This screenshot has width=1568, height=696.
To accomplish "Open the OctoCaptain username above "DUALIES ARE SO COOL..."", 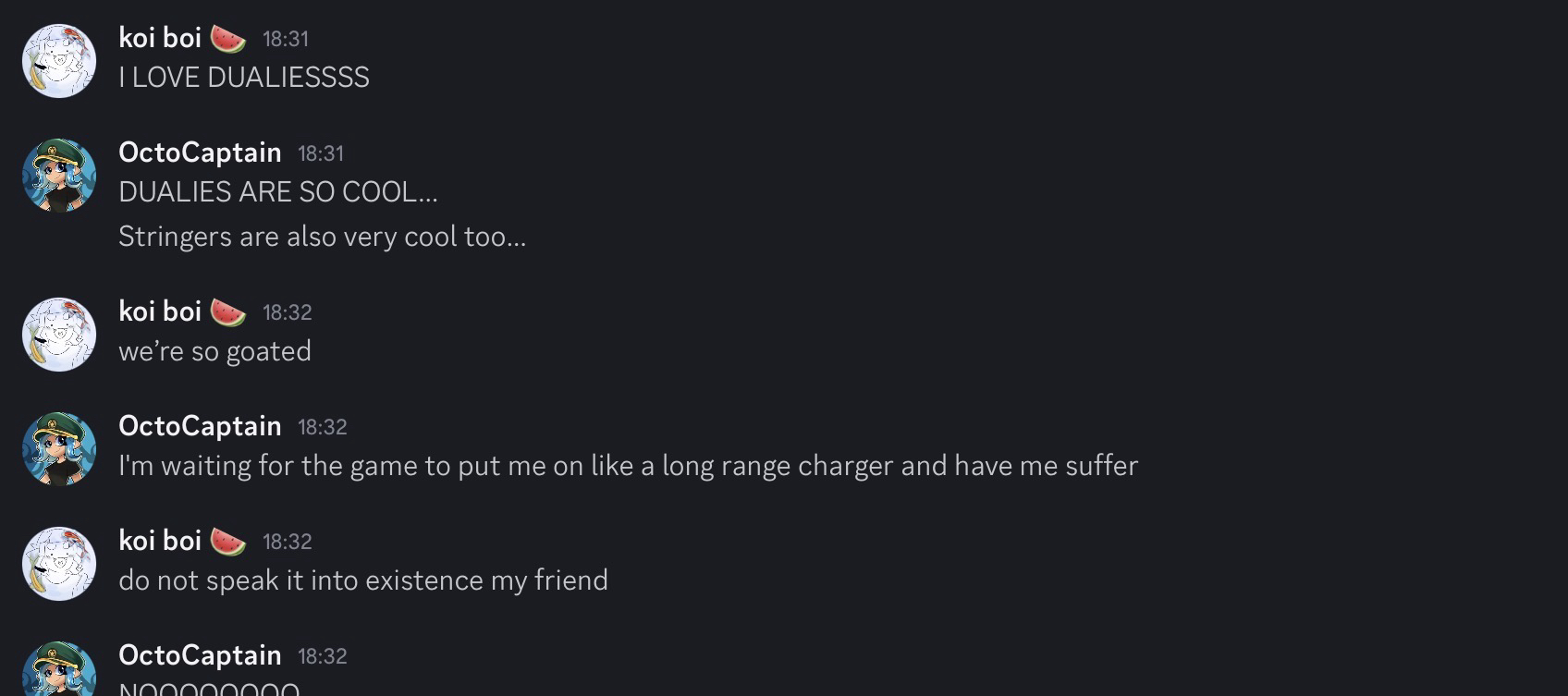I will (200, 153).
